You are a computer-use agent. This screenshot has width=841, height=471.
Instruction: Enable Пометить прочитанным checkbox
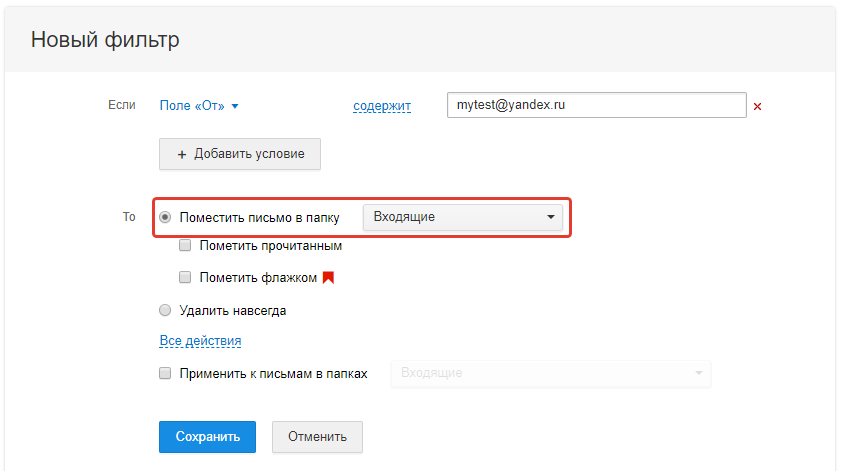click(185, 245)
